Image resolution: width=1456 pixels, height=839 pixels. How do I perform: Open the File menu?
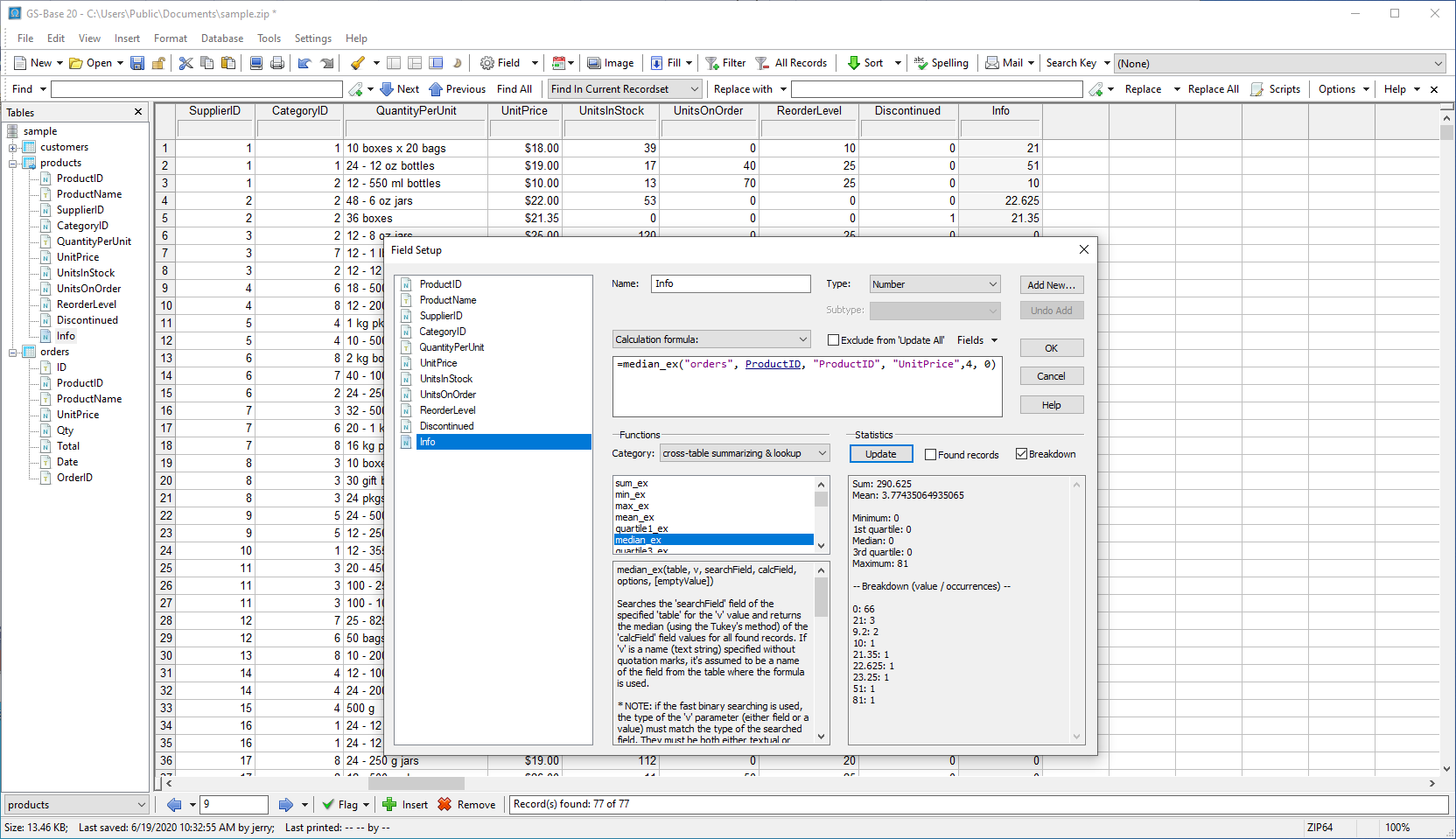25,38
